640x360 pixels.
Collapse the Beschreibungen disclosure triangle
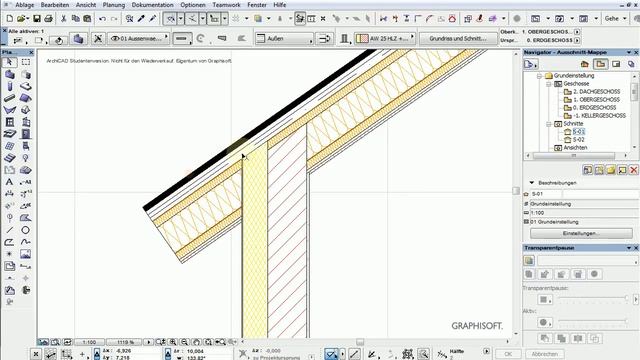click(x=531, y=183)
